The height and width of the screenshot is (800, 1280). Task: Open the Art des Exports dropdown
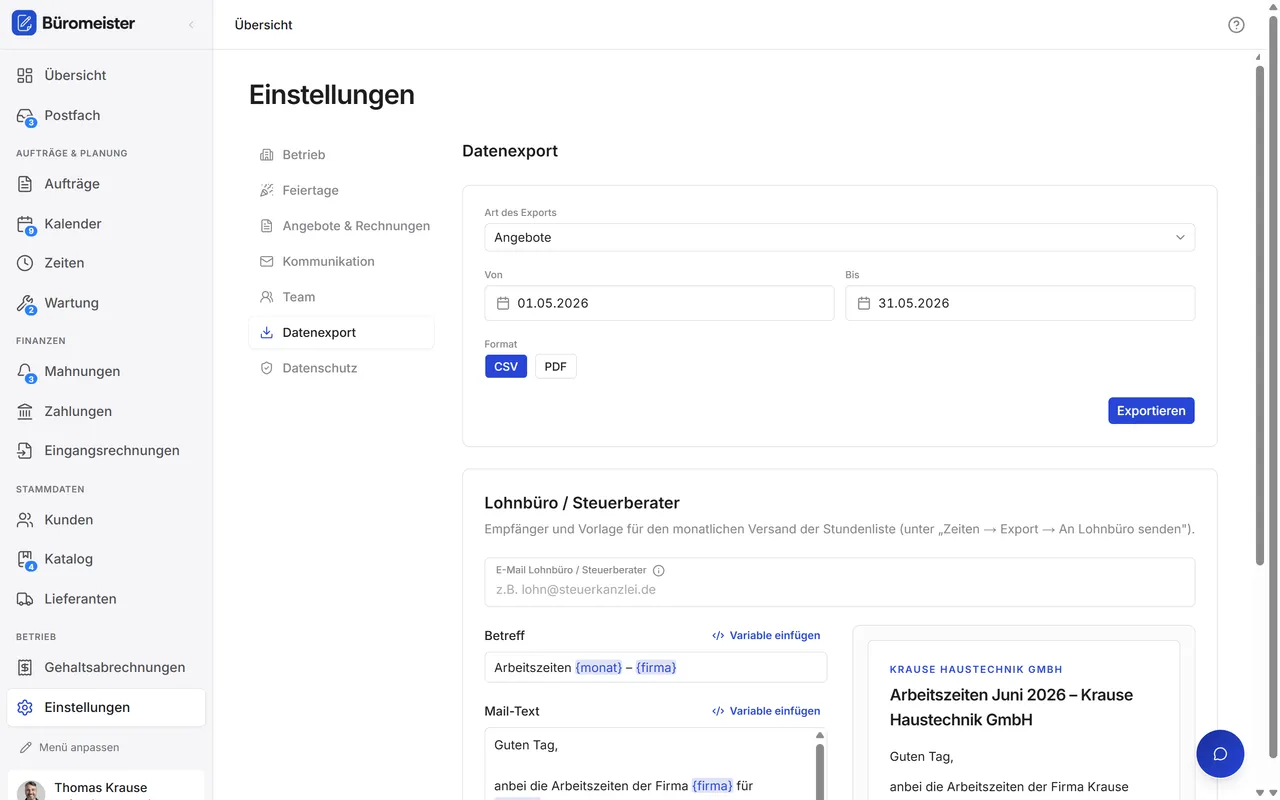coord(839,237)
